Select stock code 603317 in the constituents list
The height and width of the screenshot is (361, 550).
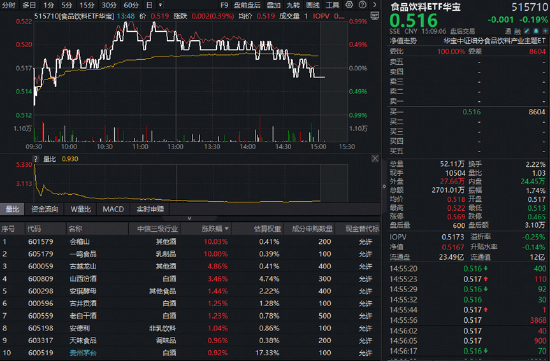pos(41,340)
